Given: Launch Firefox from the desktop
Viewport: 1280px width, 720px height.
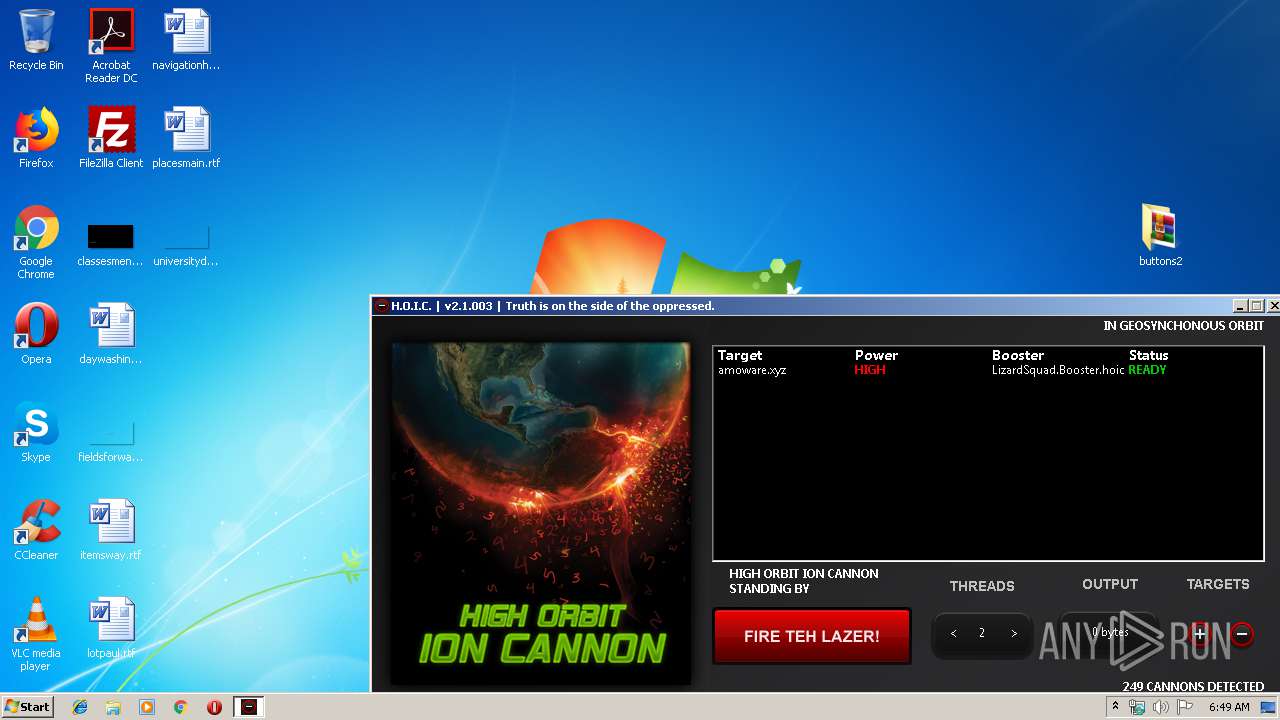Looking at the screenshot, I should (36, 138).
